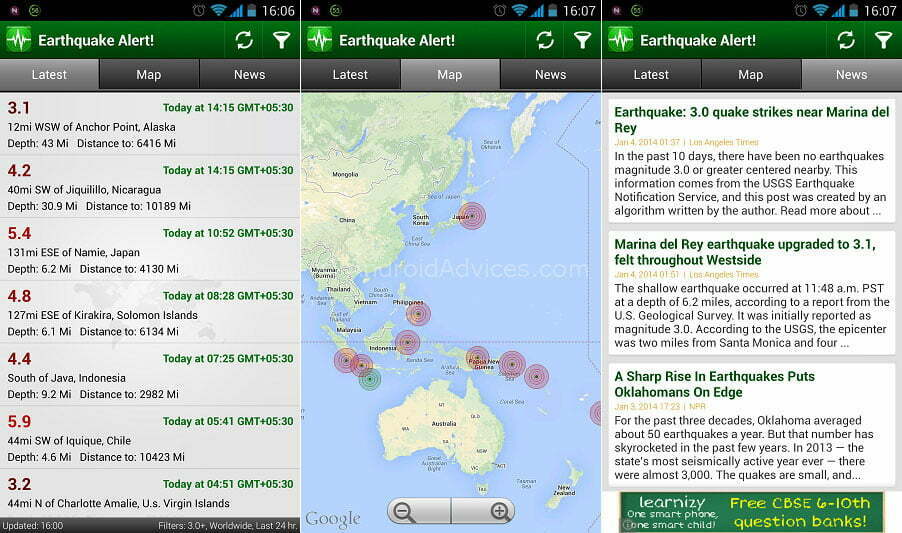The image size is (902, 533).
Task: Open the 5.4 Namie, Japan earthquake entry
Action: [150, 250]
